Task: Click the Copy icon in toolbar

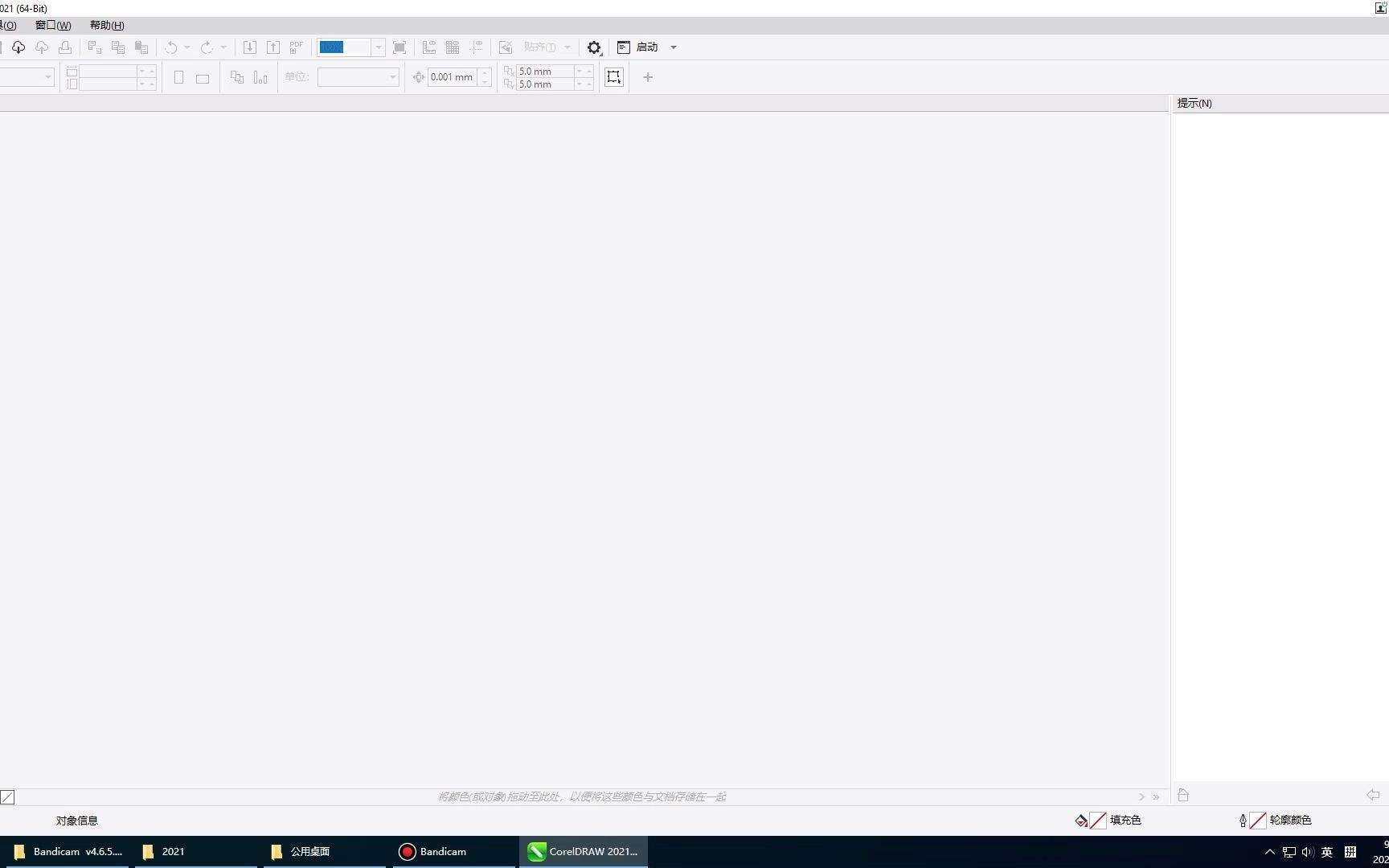Action: (x=118, y=47)
